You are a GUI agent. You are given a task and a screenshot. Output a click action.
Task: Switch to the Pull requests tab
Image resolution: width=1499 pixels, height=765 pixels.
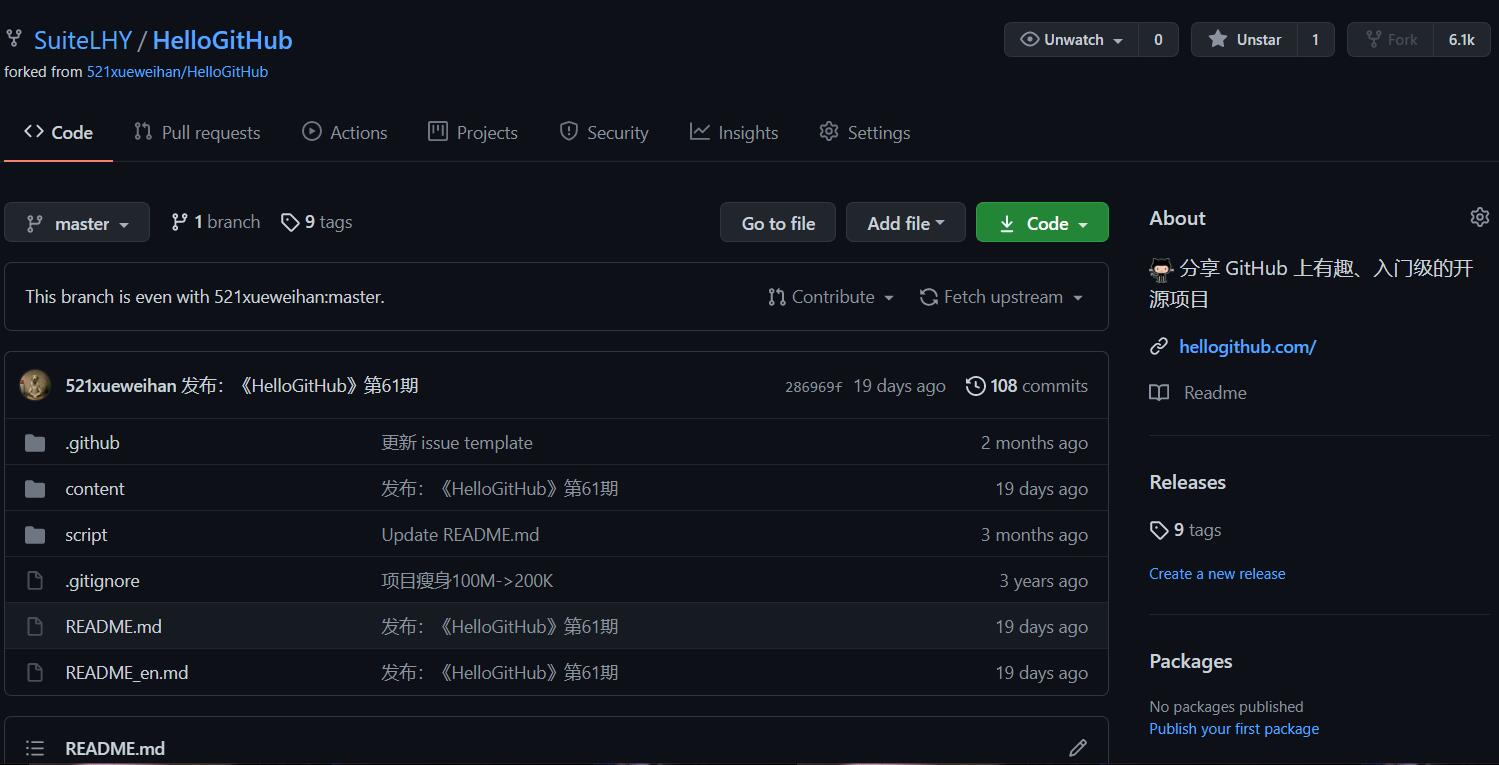pos(197,131)
